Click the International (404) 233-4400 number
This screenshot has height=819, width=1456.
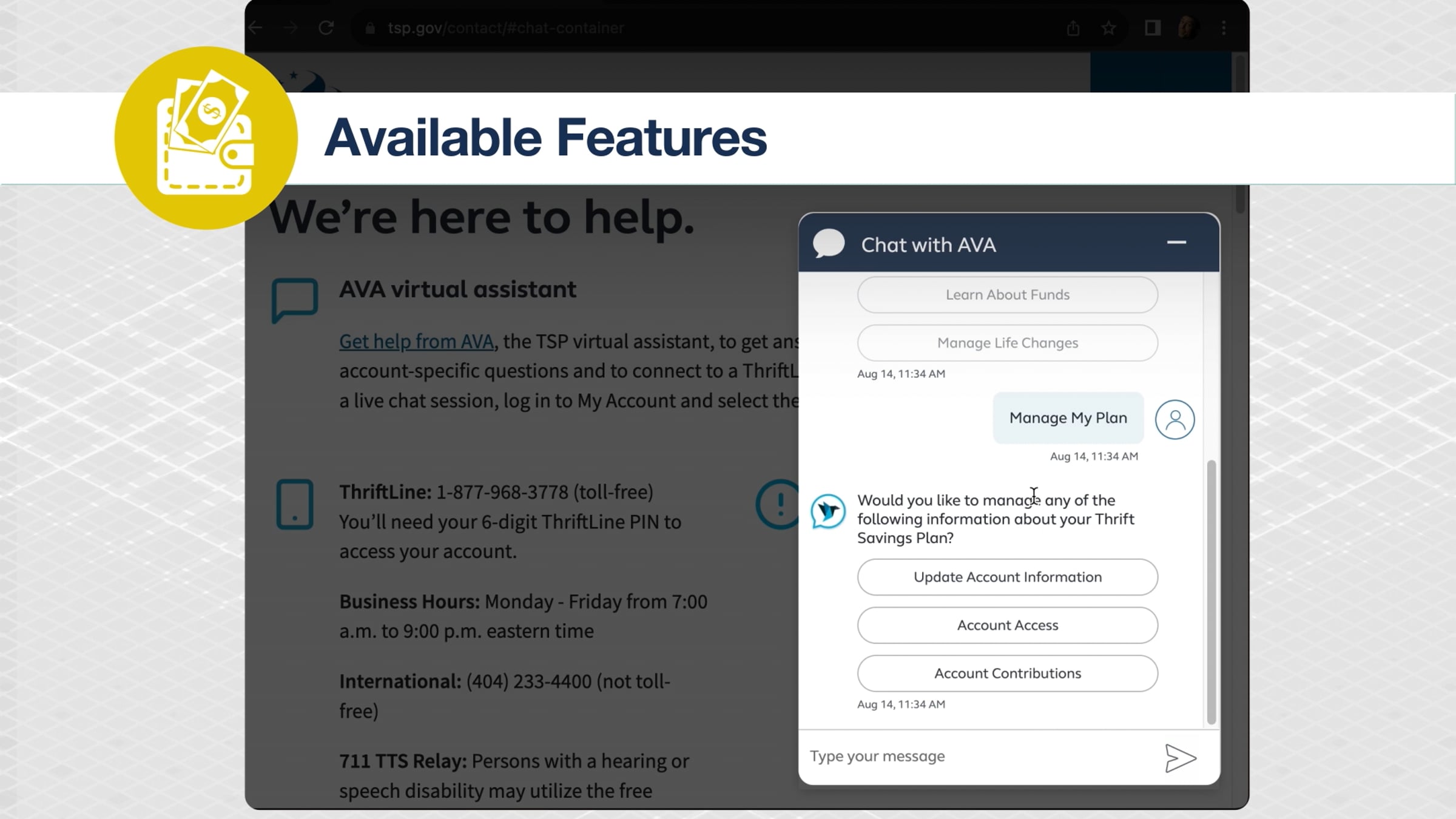click(528, 682)
